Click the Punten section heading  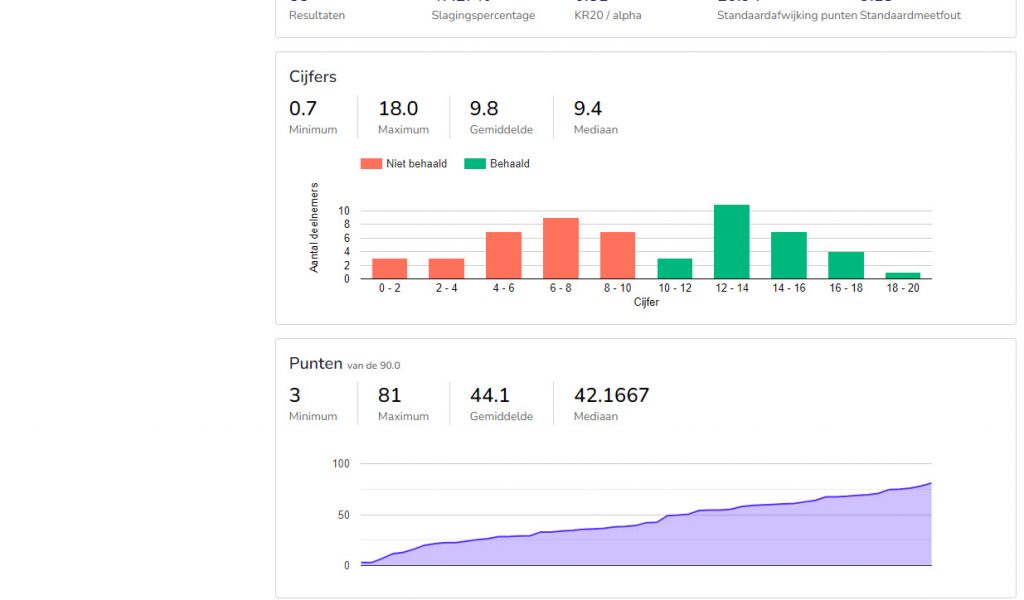315,364
